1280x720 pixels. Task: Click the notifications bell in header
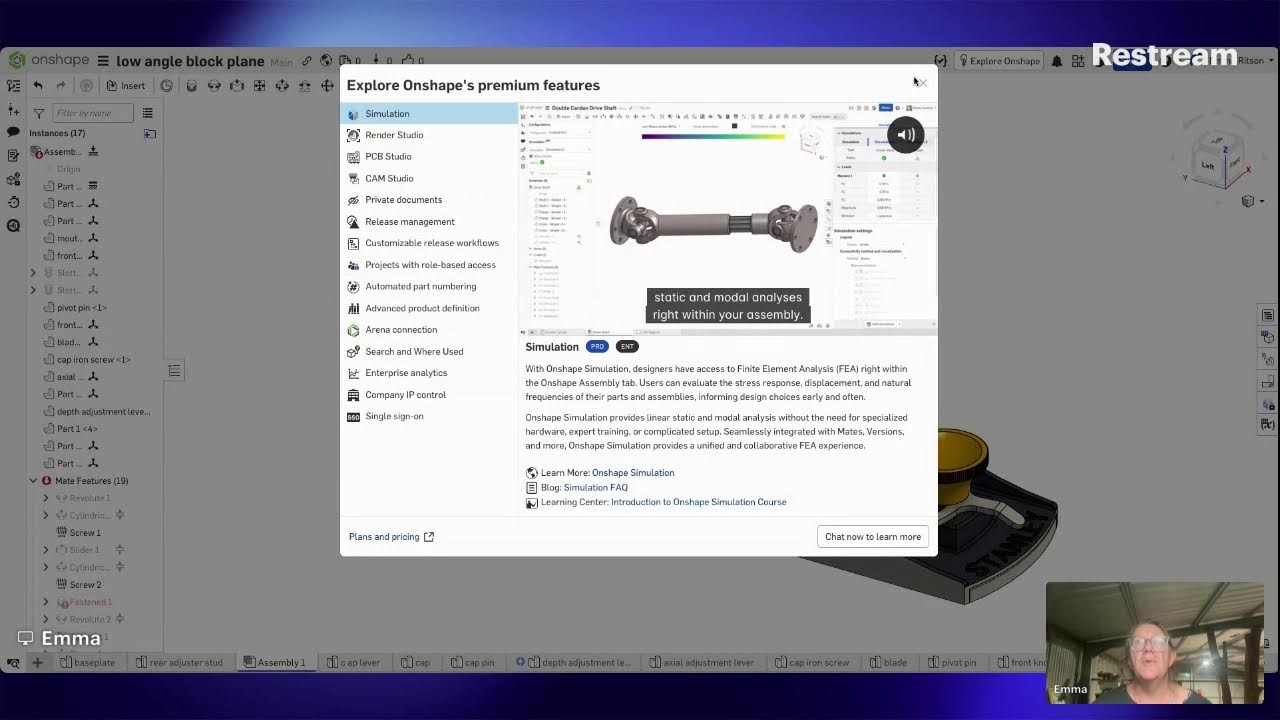click(1057, 61)
